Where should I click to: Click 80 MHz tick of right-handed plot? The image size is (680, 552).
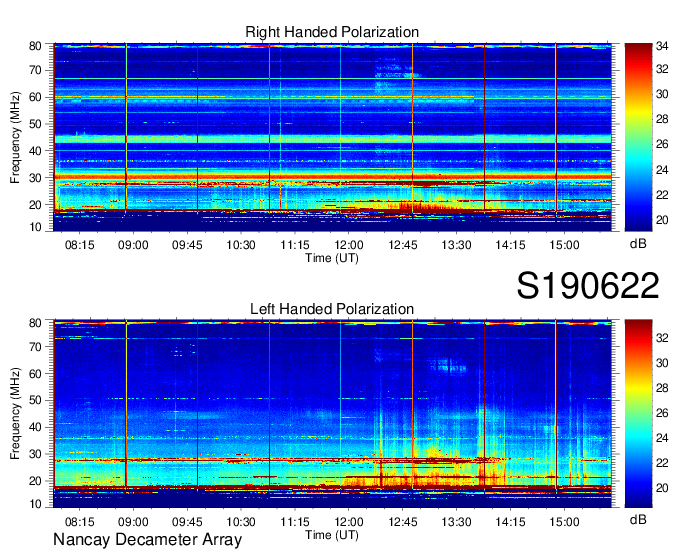35,46
